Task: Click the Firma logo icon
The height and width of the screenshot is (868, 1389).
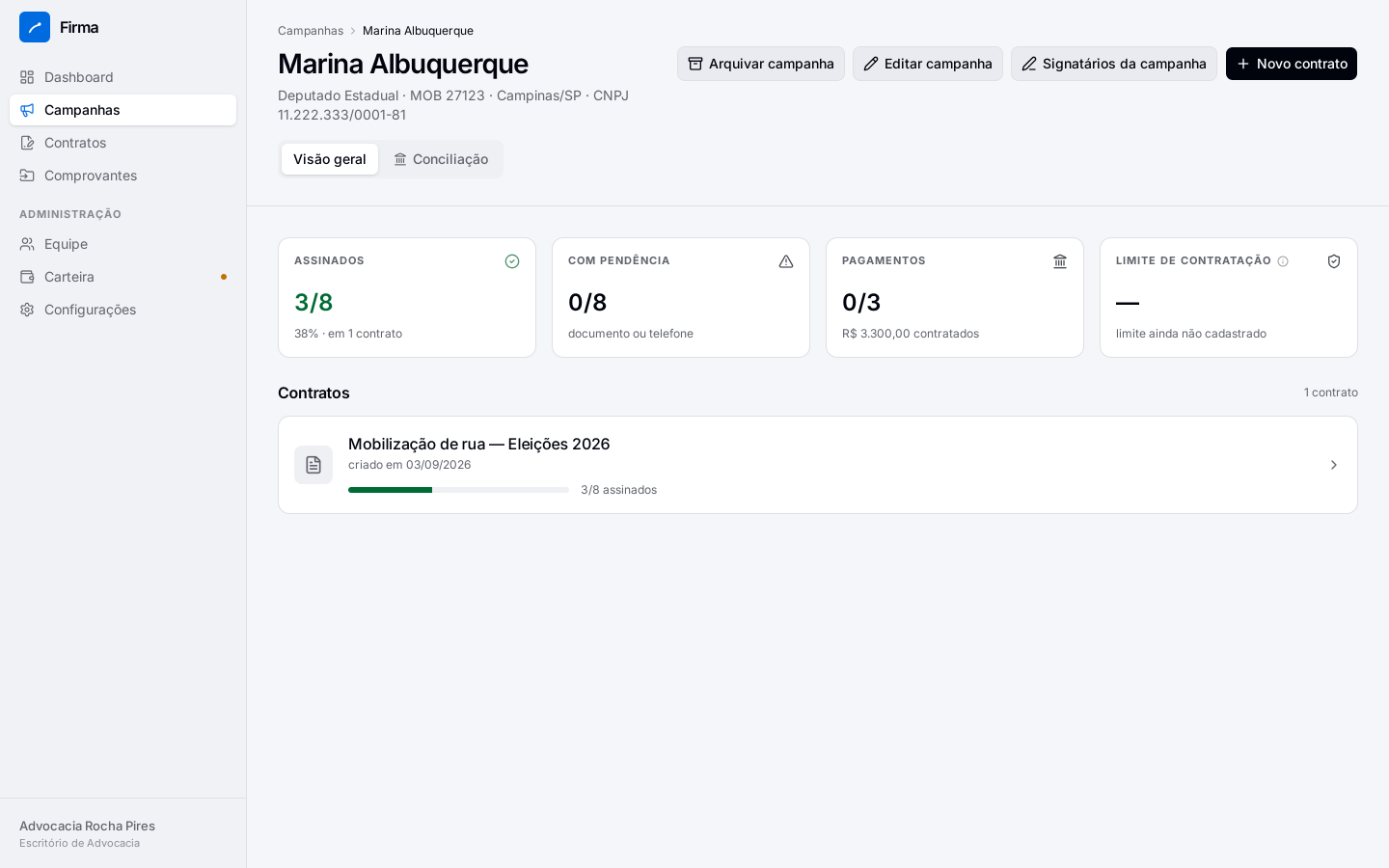Action: click(35, 27)
